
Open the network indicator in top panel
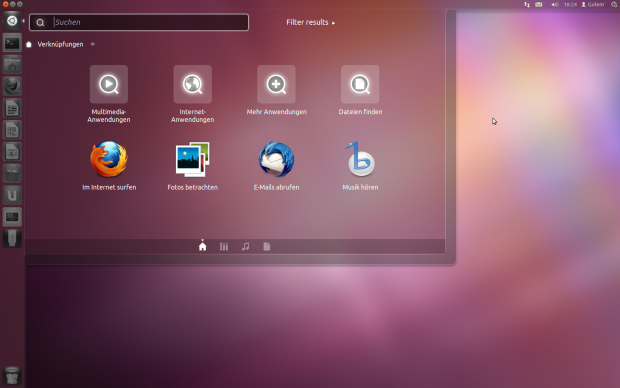coord(527,4)
